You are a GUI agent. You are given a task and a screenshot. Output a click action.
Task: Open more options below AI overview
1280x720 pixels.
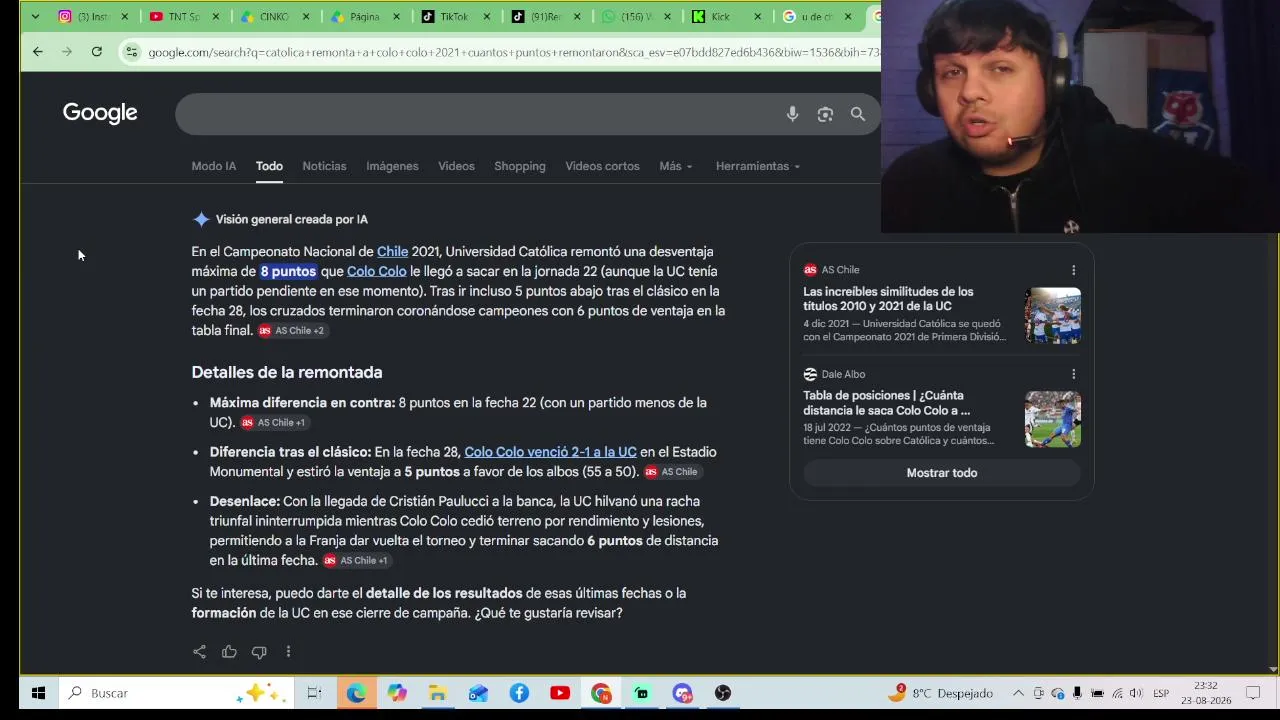288,652
